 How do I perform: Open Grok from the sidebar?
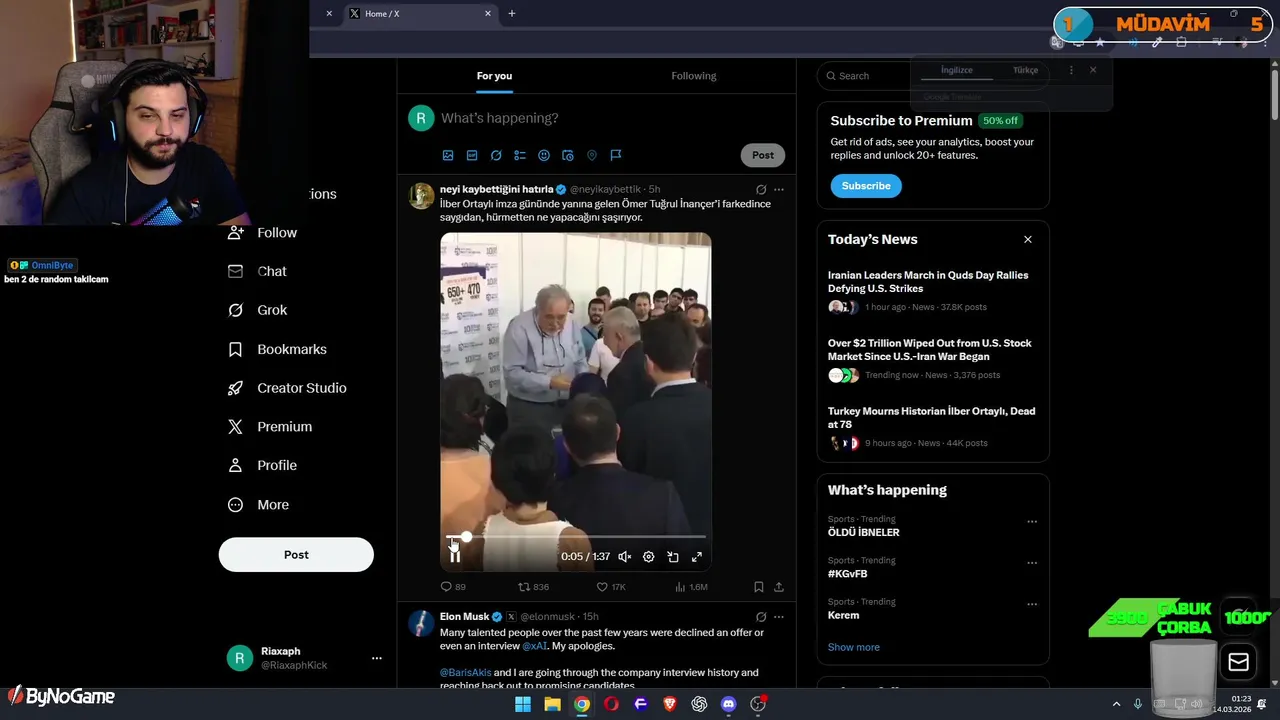coord(258,311)
